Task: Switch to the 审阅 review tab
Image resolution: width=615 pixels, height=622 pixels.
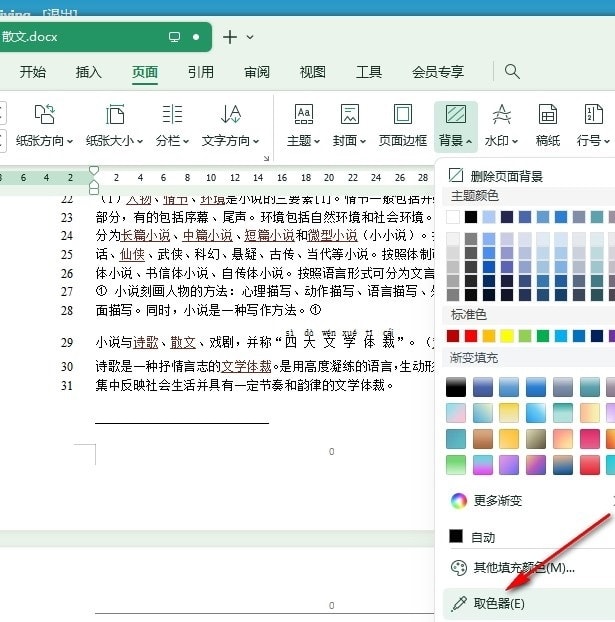Action: pyautogui.click(x=257, y=72)
